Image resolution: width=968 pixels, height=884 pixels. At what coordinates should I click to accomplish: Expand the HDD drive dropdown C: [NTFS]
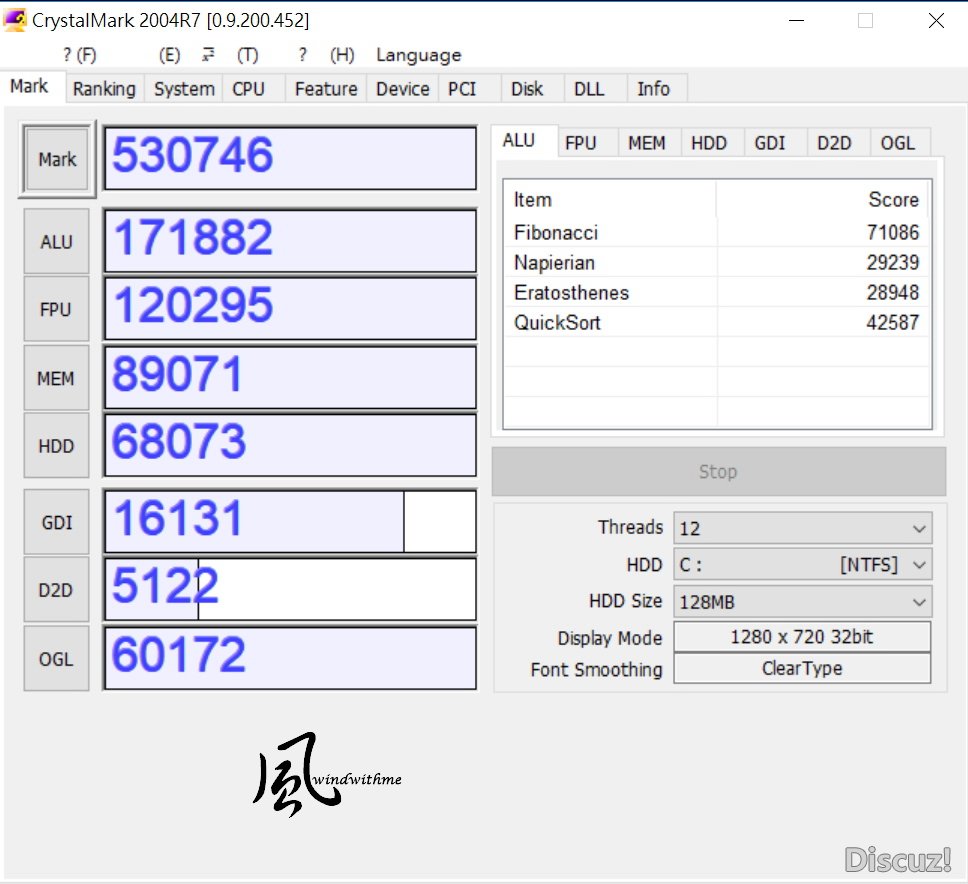coord(803,565)
